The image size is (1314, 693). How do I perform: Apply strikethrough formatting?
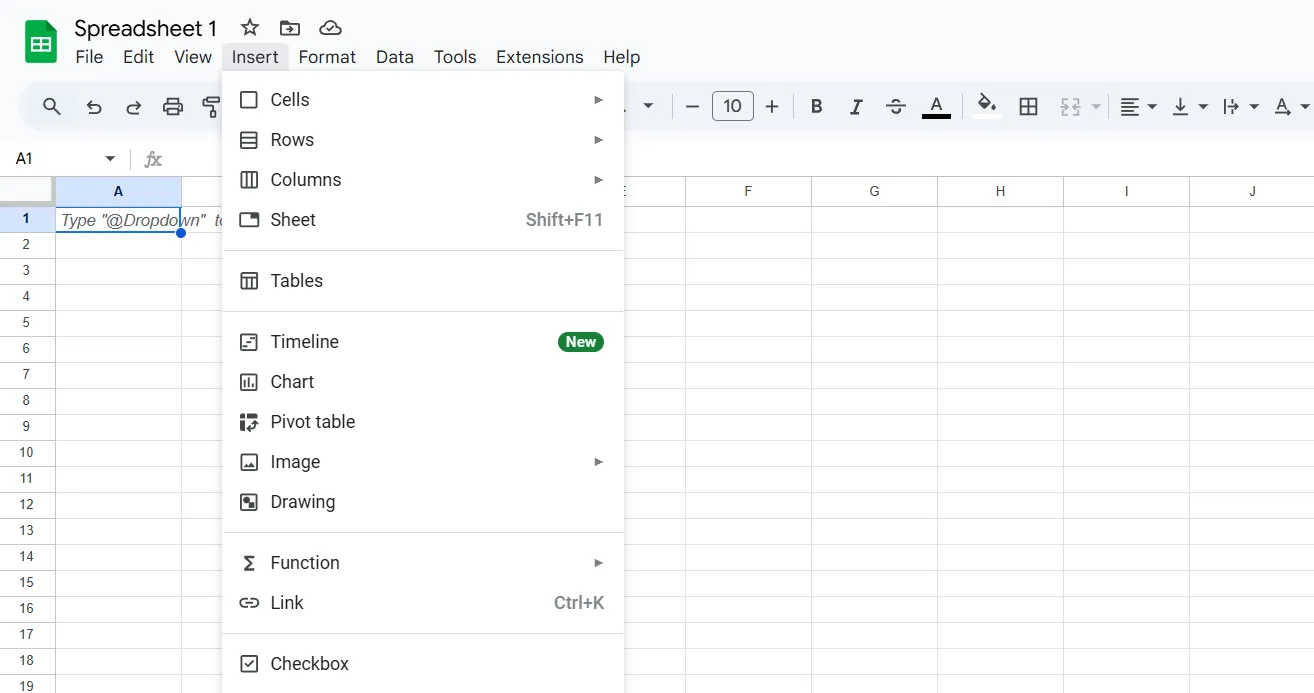click(896, 106)
